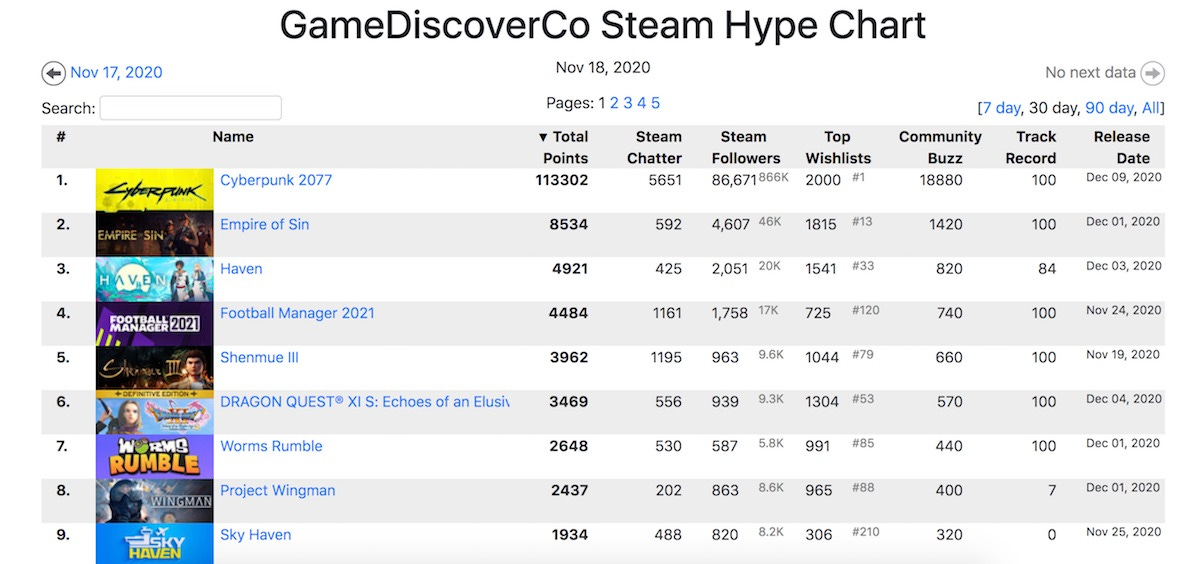This screenshot has width=1200, height=564.
Task: Click Project Wingman track record value 7
Action: 1051,490
